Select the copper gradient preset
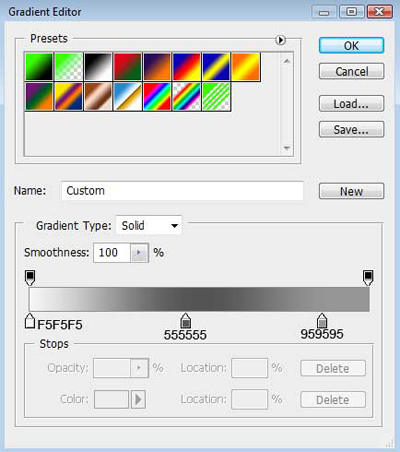400x452 pixels. [98, 96]
